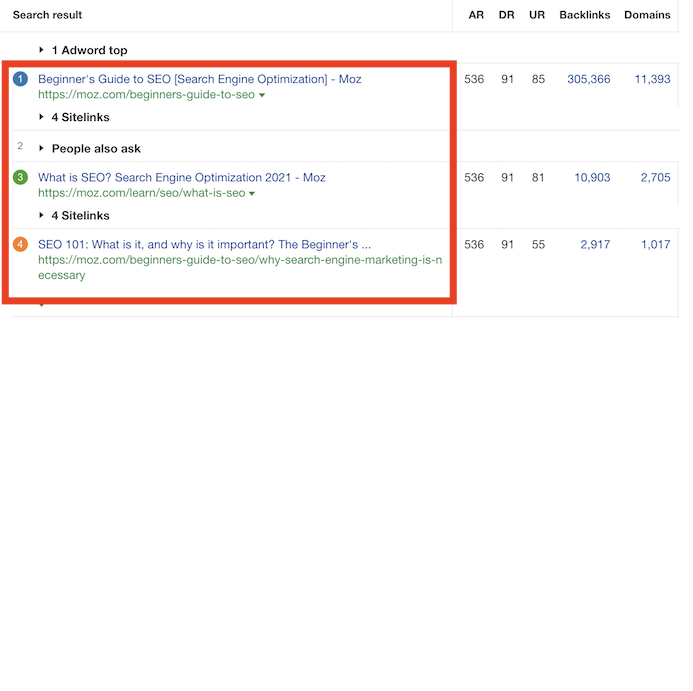Select position number 2 beside People also ask

pyautogui.click(x=20, y=146)
